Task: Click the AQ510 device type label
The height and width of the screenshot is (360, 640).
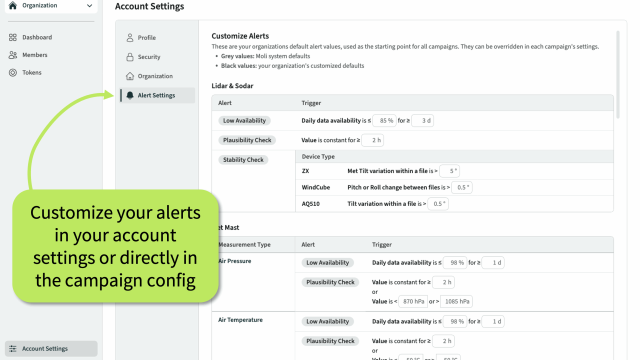Action: coord(311,204)
